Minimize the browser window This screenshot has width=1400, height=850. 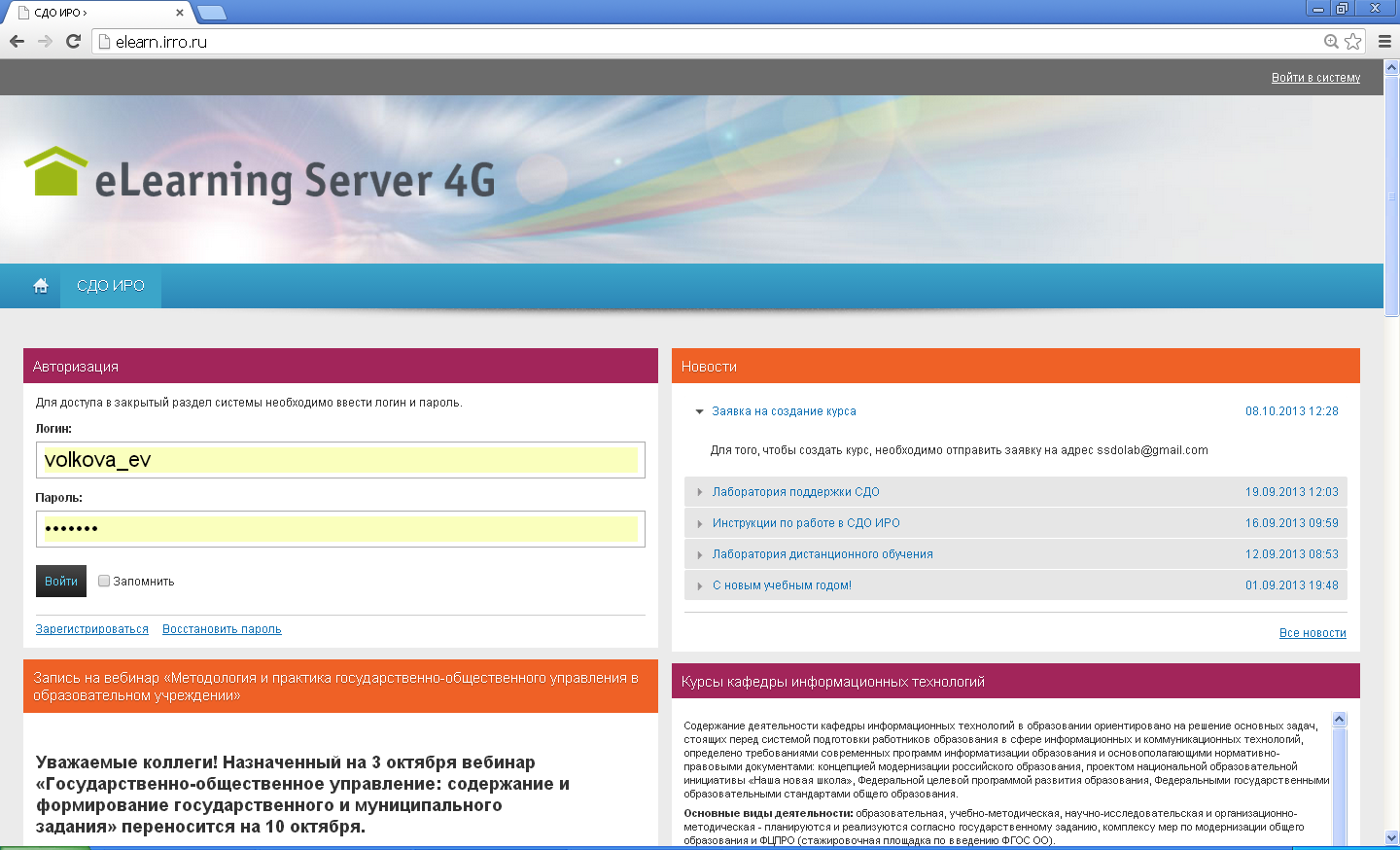1318,9
